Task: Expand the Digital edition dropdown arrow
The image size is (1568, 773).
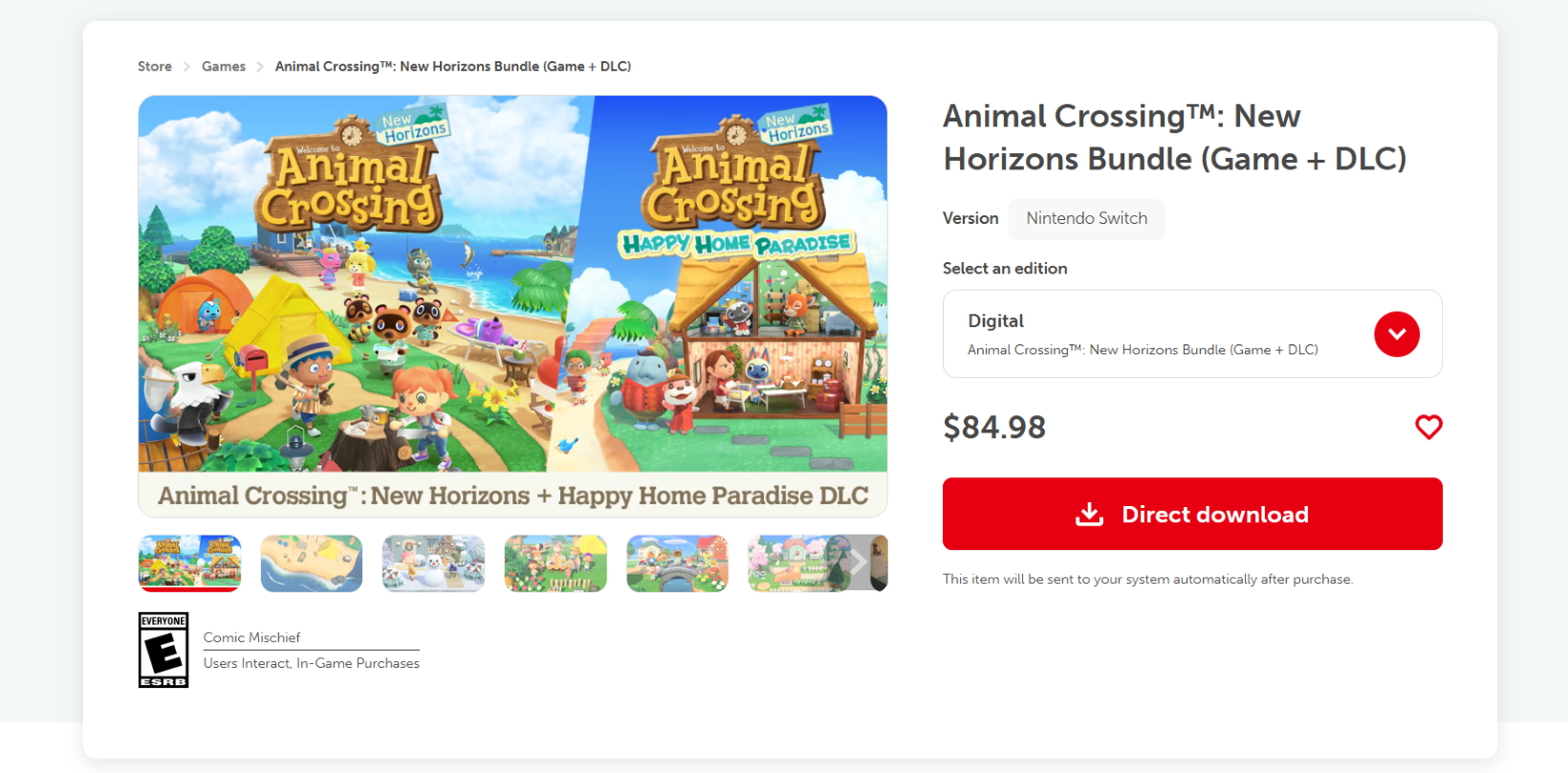Action: (x=1396, y=334)
